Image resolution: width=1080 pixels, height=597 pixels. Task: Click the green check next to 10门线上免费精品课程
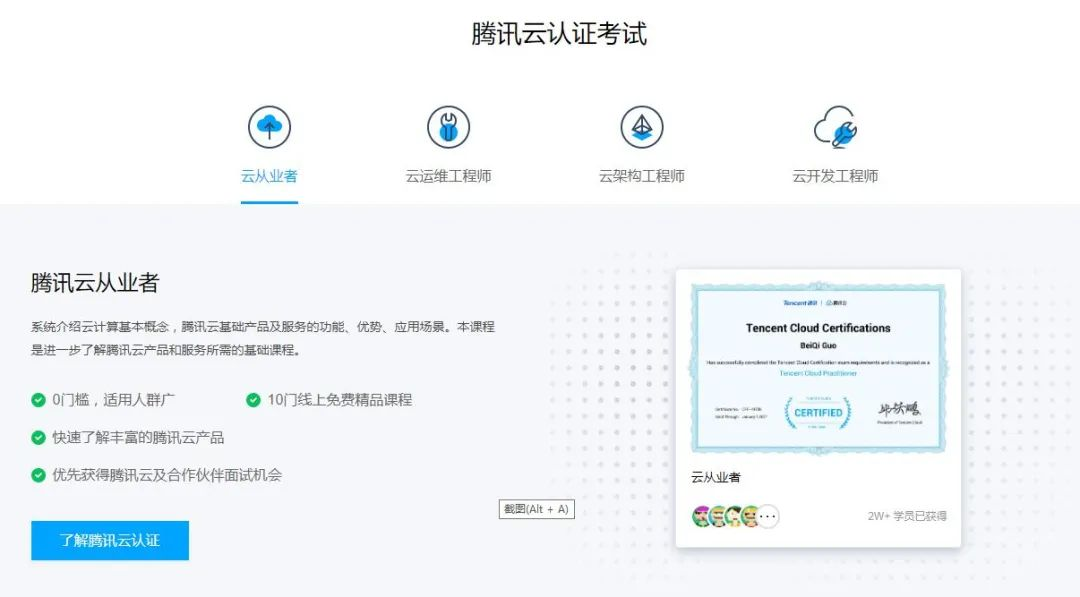tap(253, 400)
